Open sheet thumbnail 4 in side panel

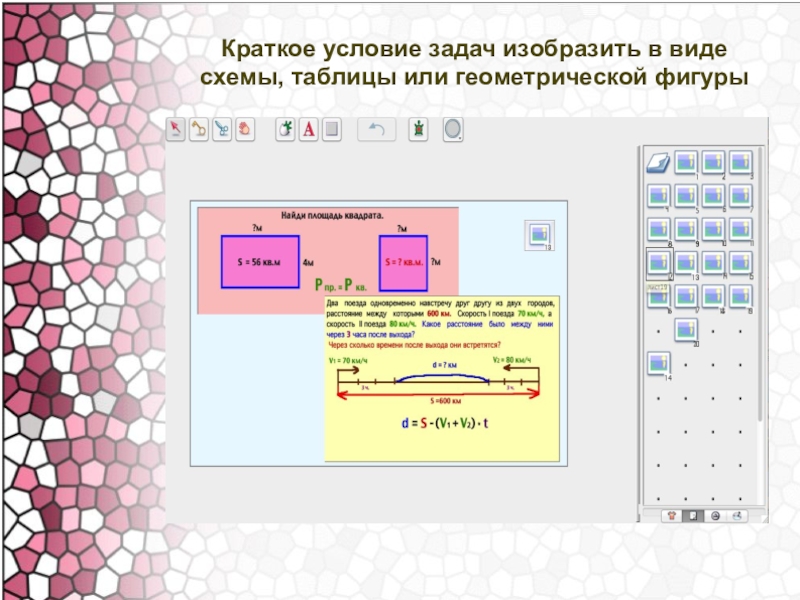[x=658, y=196]
